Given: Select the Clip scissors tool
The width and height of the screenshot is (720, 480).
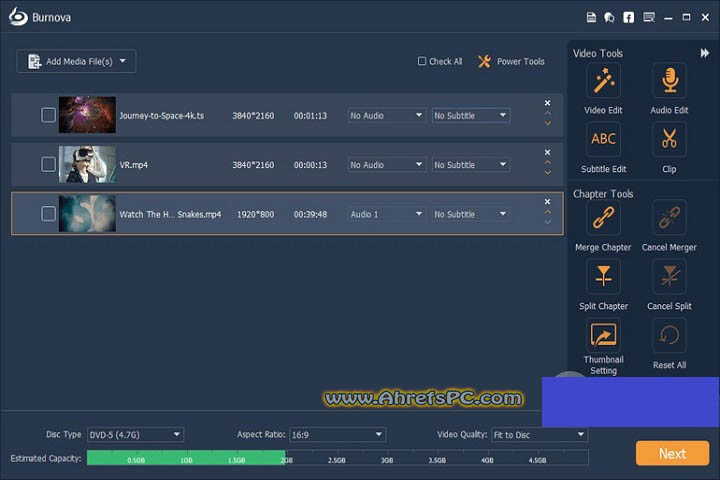Looking at the screenshot, I should pyautogui.click(x=669, y=139).
